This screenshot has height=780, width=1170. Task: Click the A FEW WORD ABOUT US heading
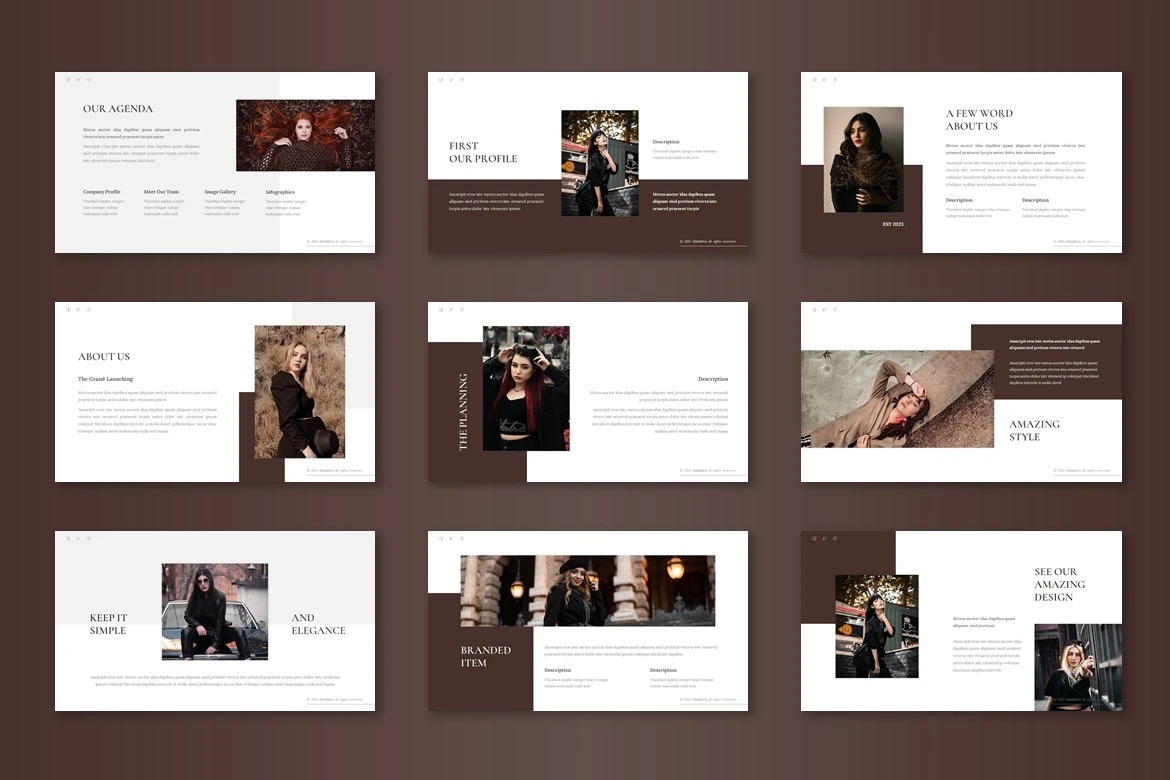point(979,120)
